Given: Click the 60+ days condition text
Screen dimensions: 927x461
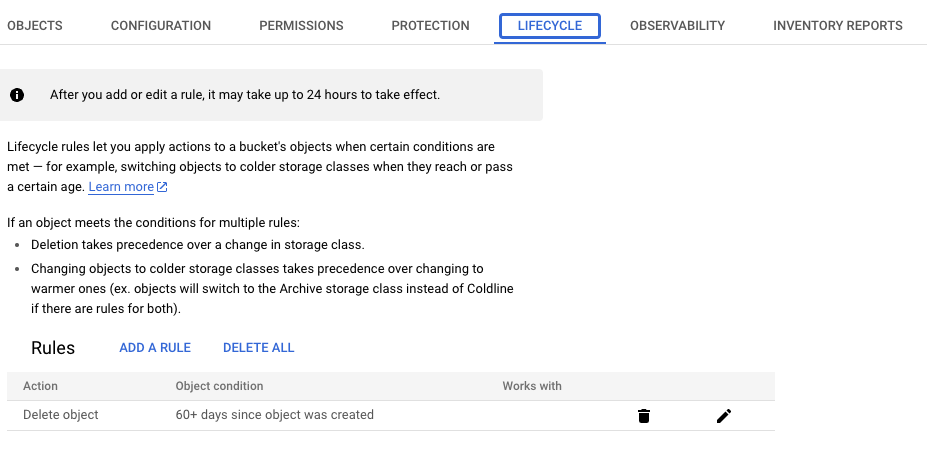Looking at the screenshot, I should pos(274,415).
